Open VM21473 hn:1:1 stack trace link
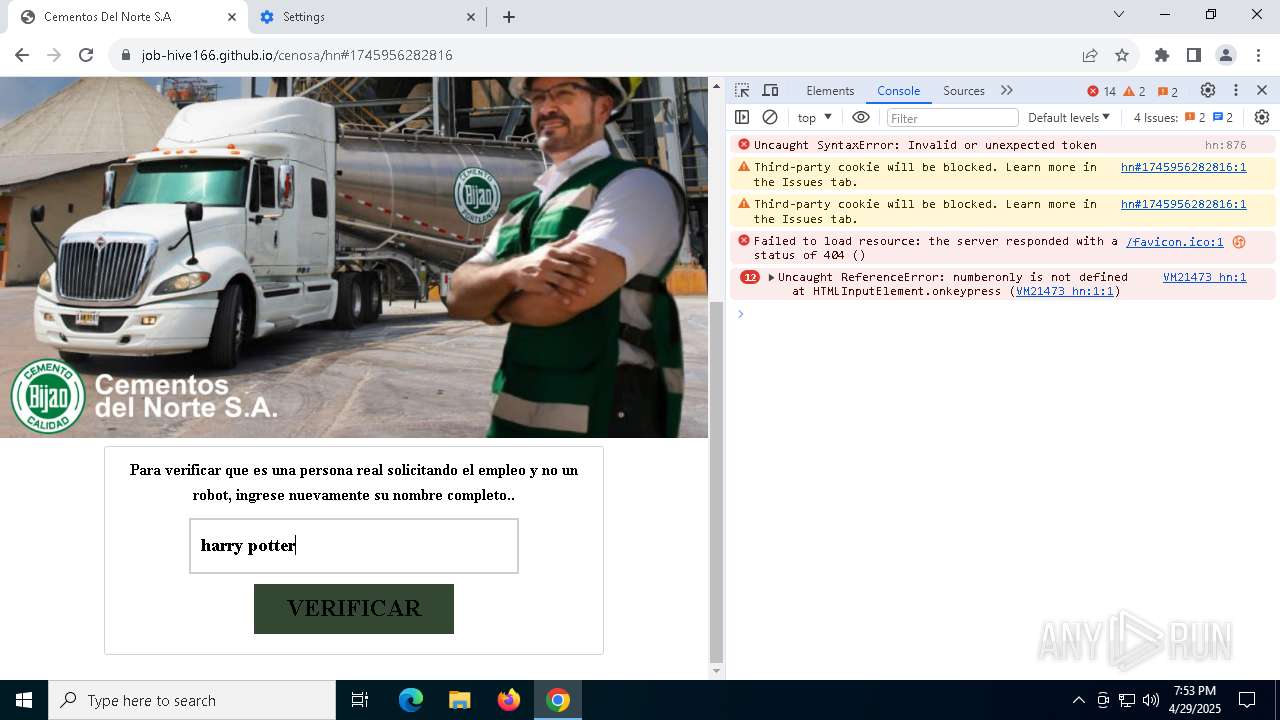Screen dimensions: 1280x720 (1064, 292)
